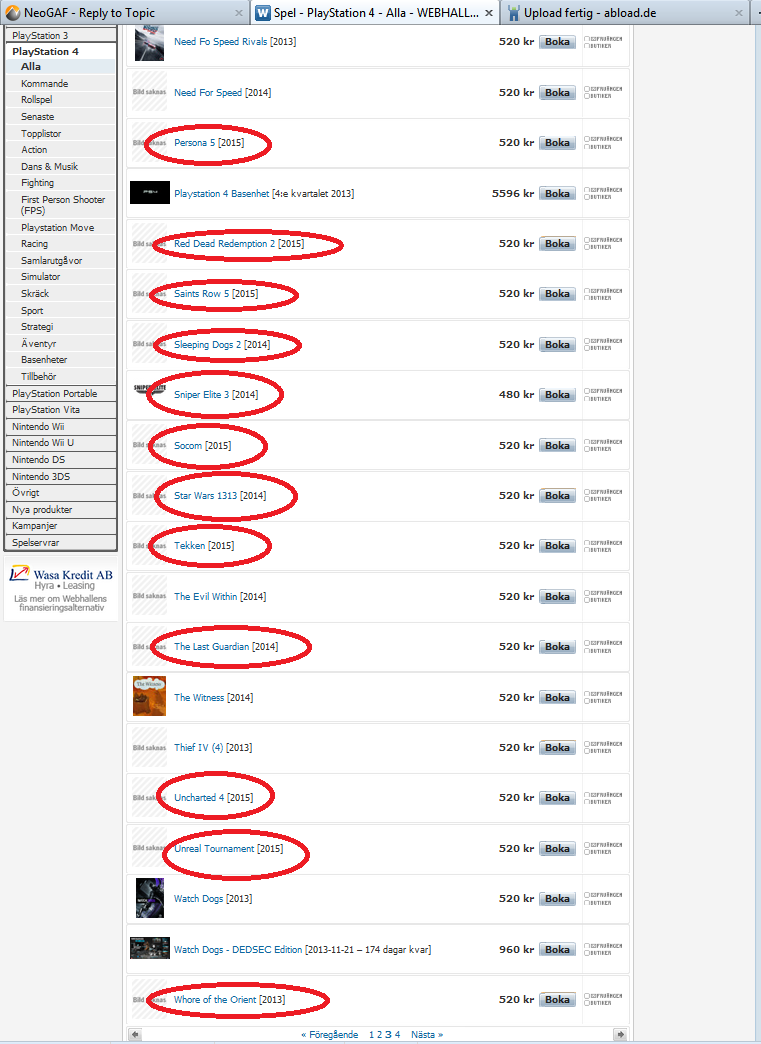Image resolution: width=761 pixels, height=1044 pixels.
Task: Open the Red Dead Redemption 2 product link
Action: pos(224,244)
